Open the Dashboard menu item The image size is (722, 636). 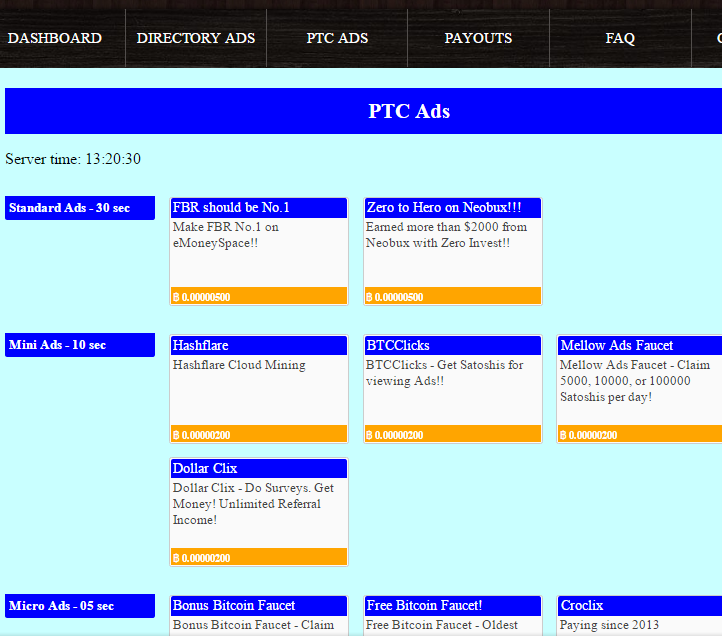(x=55, y=38)
